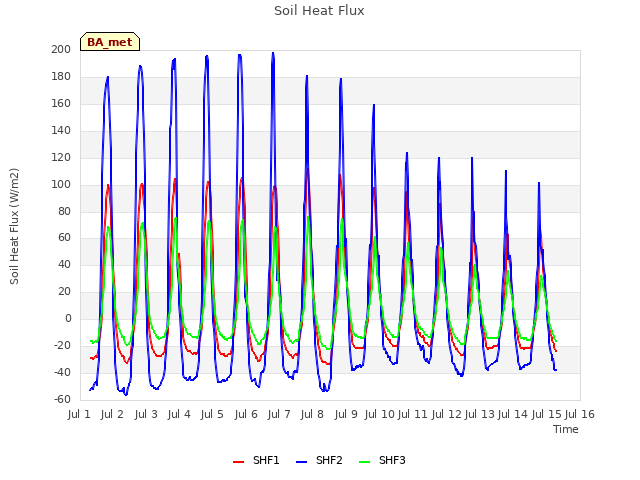This screenshot has width=640, height=480.
Task: Click the chart title Soil Heat Flux
Action: (x=319, y=11)
